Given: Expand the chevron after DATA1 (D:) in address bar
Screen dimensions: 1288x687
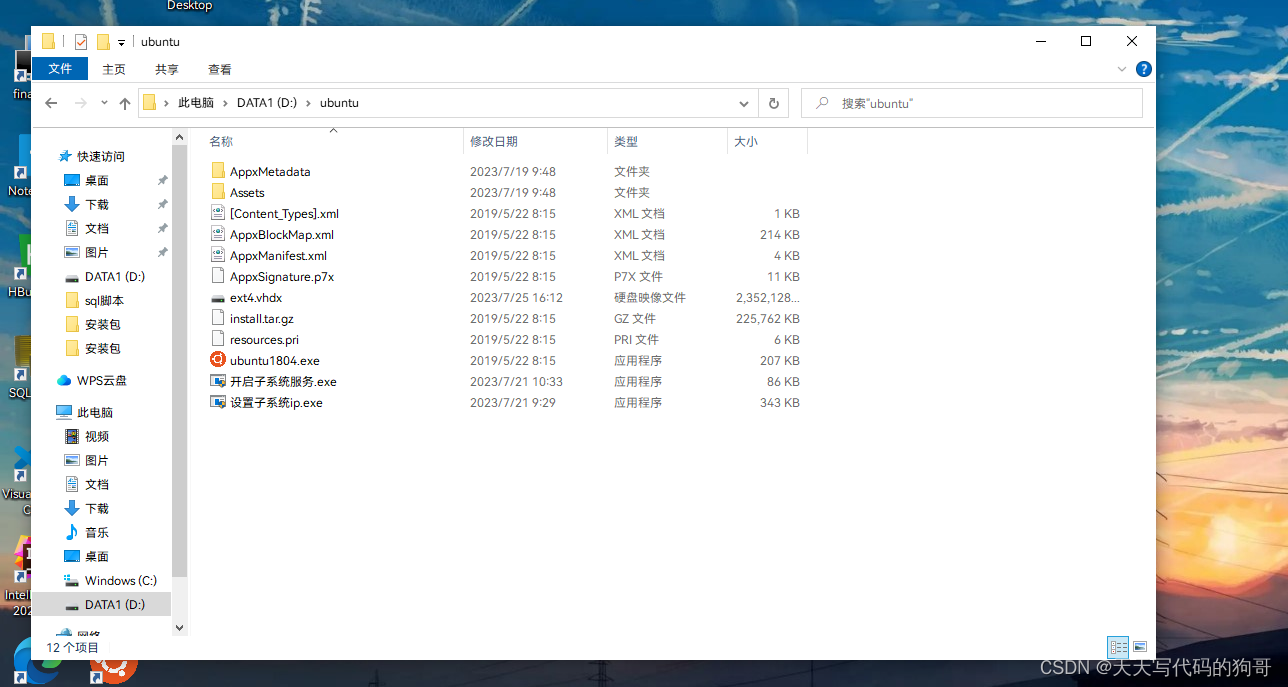Looking at the screenshot, I should pyautogui.click(x=309, y=103).
